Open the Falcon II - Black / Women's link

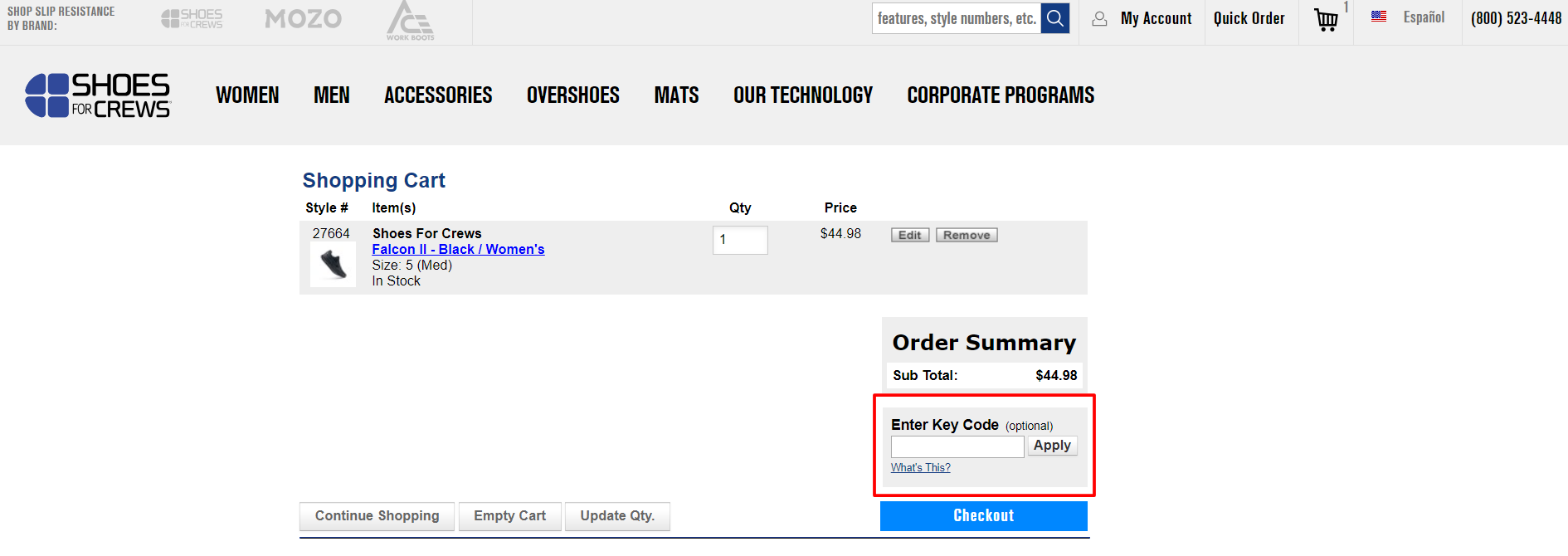[x=458, y=249]
